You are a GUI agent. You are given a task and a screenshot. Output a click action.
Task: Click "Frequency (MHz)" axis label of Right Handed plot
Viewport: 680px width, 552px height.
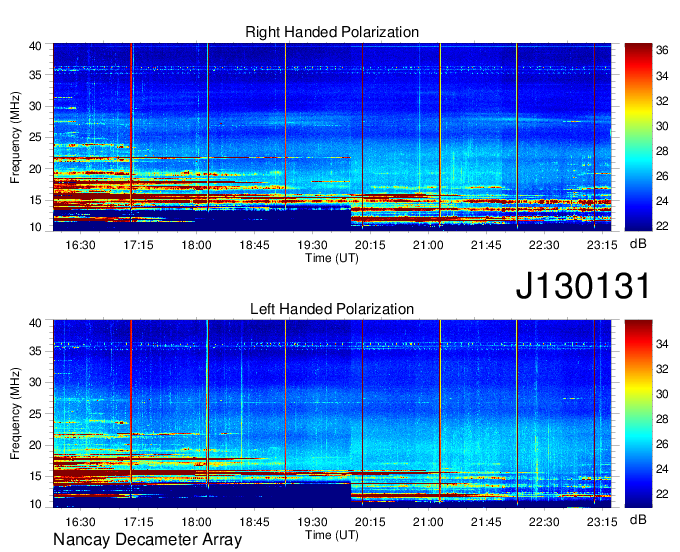[x=15, y=137]
